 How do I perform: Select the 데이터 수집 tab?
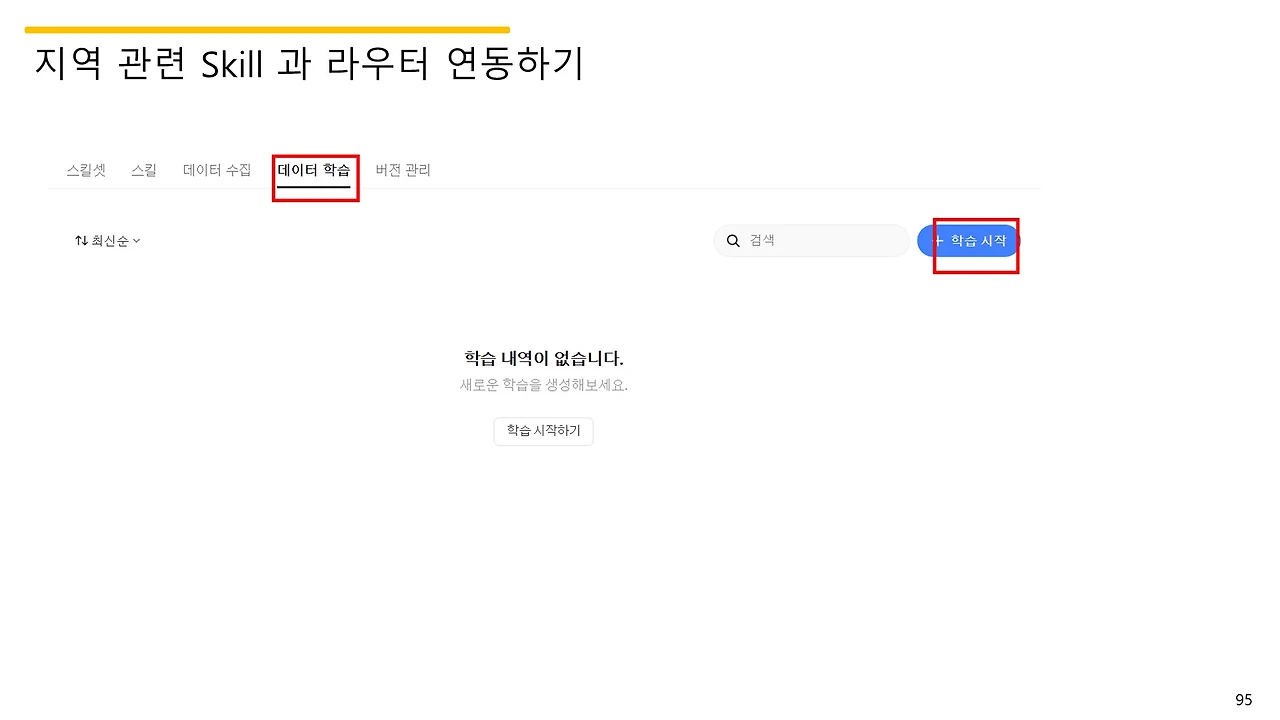[x=216, y=169]
